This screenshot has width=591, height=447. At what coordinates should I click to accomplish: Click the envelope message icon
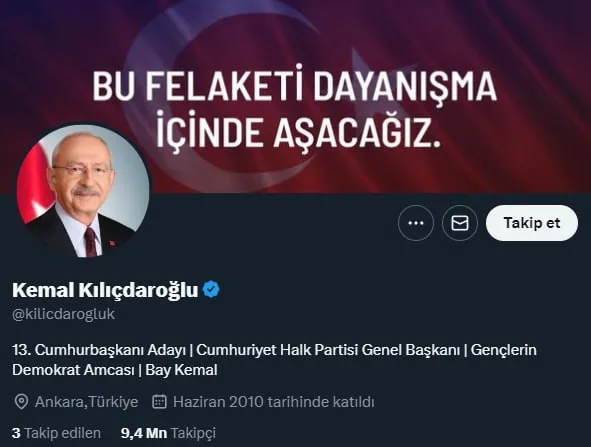click(460, 223)
